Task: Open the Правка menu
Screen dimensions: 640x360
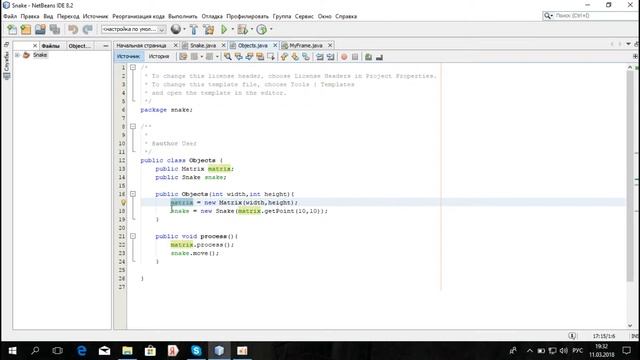Action: click(30, 16)
